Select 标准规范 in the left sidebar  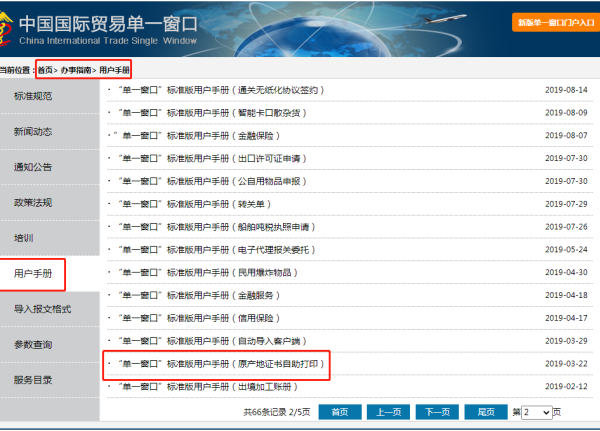click(x=33, y=96)
